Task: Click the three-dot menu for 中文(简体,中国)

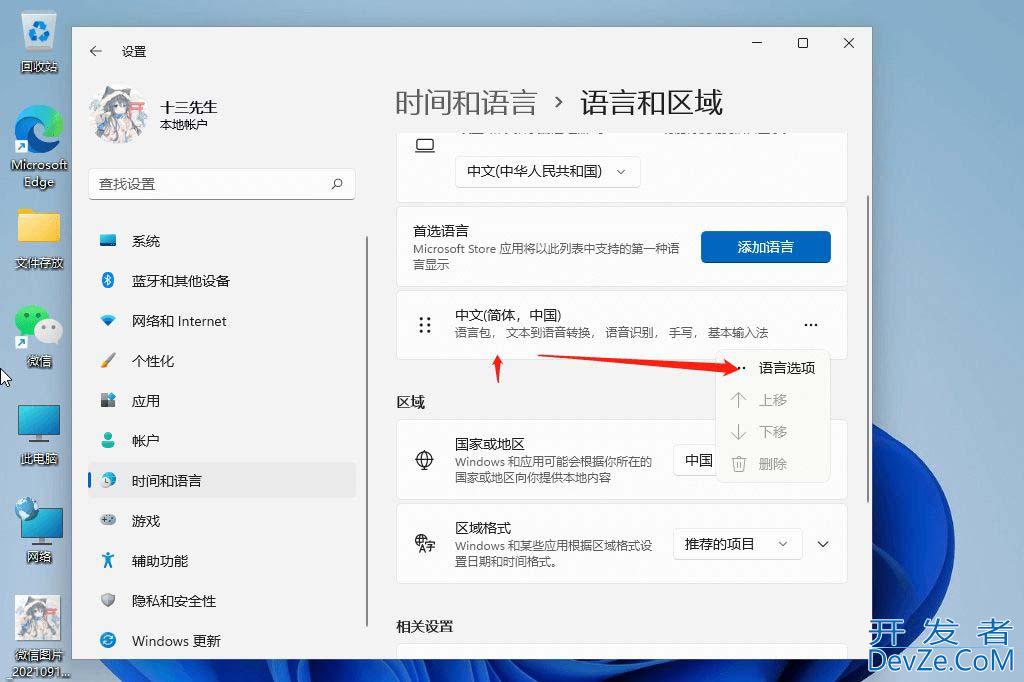Action: click(x=811, y=325)
